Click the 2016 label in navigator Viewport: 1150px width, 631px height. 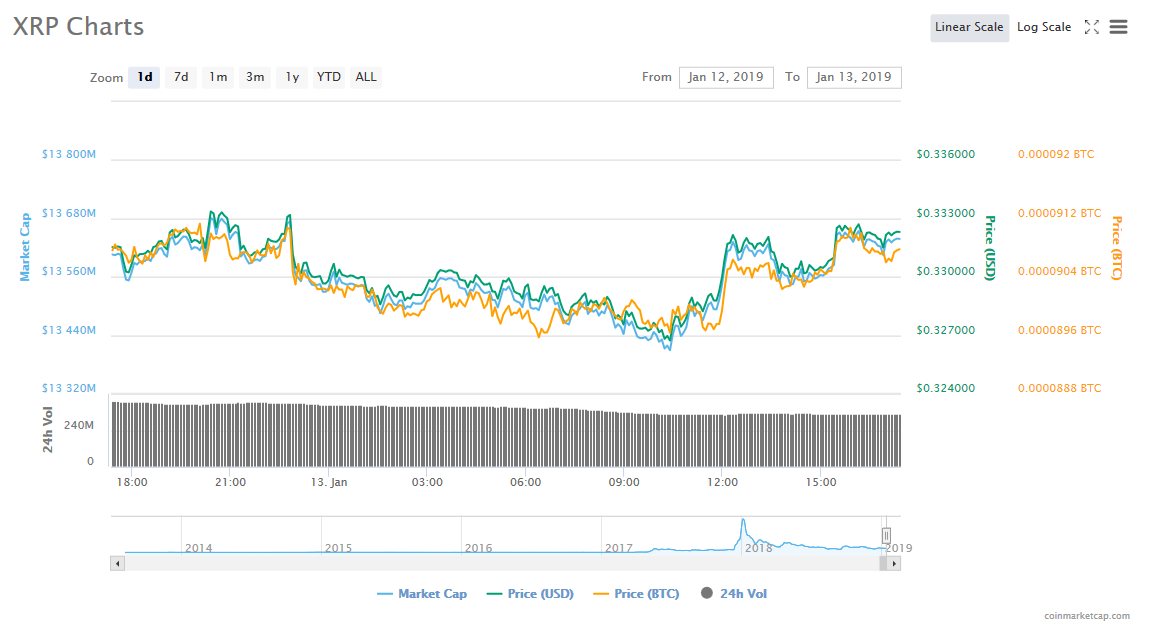[x=478, y=548]
